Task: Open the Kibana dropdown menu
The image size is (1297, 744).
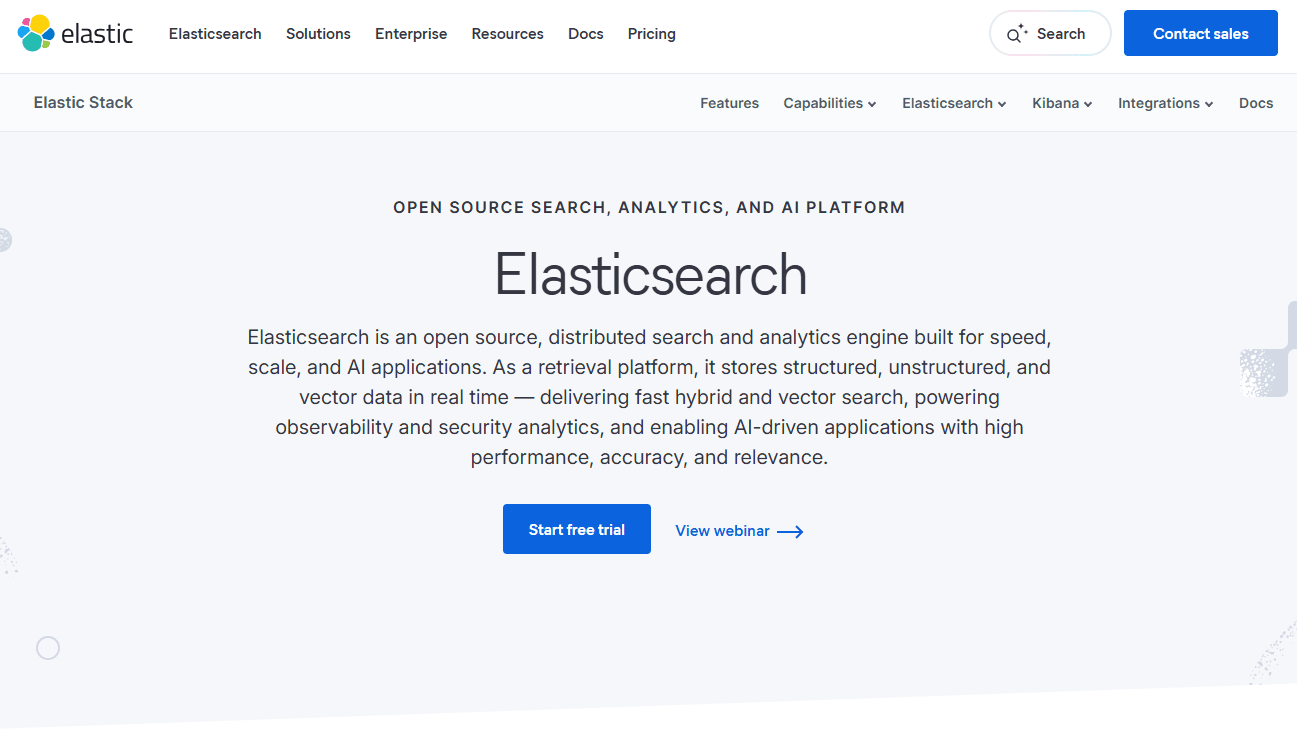Action: [1062, 103]
